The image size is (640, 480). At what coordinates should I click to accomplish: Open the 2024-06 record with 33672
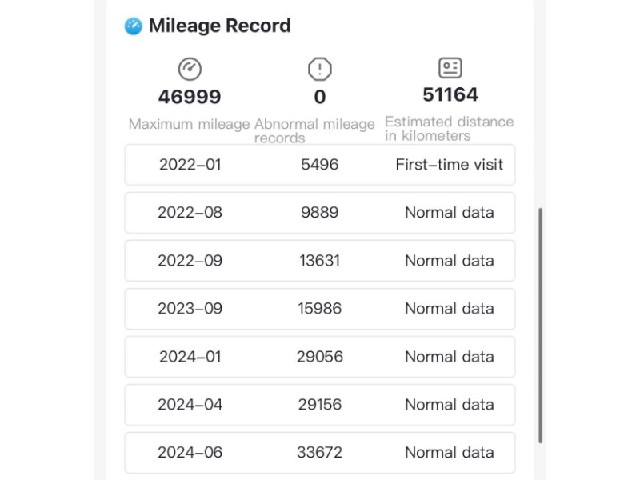tap(320, 453)
